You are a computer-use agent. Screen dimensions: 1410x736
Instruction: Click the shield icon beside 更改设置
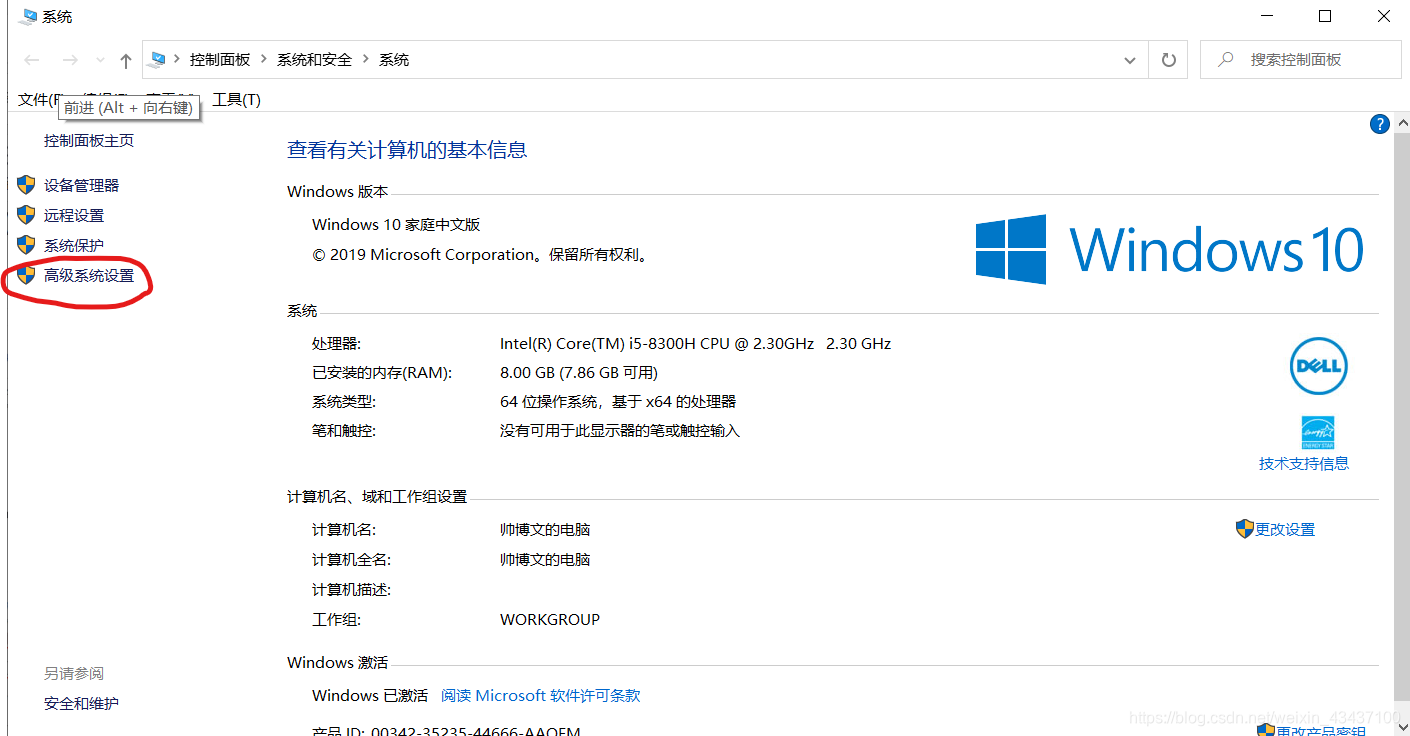1245,529
